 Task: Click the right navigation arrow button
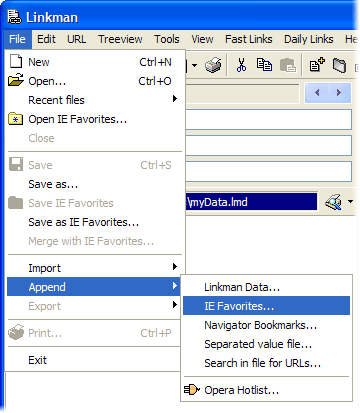coord(339,93)
